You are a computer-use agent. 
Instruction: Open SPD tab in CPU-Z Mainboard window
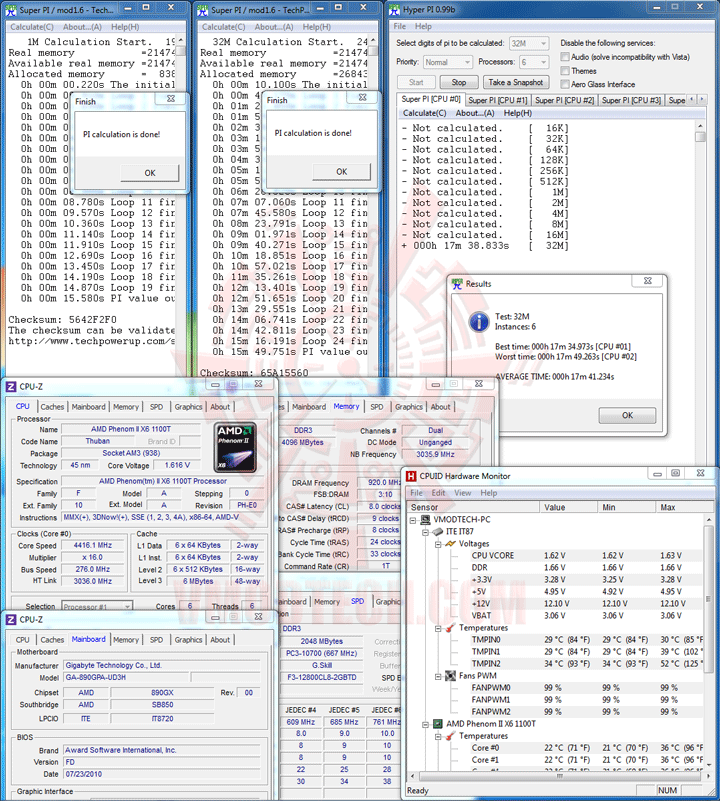pyautogui.click(x=156, y=640)
